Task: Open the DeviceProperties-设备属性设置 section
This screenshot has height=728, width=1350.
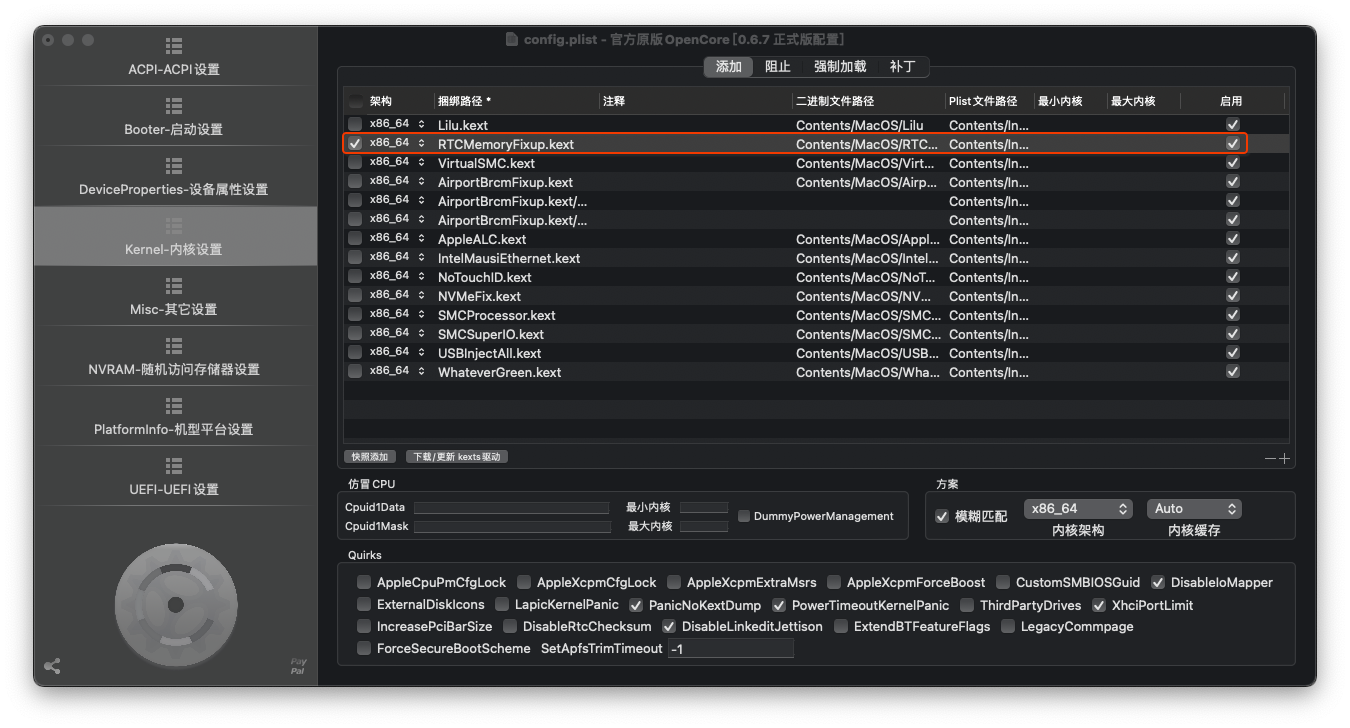Action: tap(174, 178)
